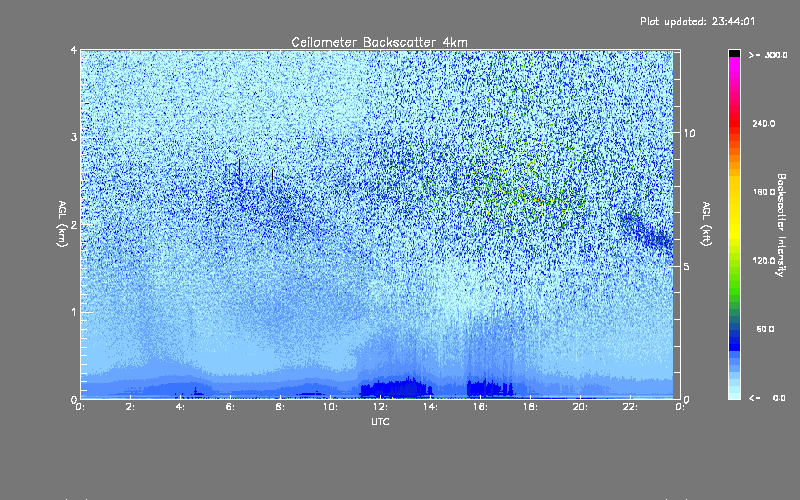Click the '180.0' colorbar value
The height and width of the screenshot is (500, 800).
(764, 192)
